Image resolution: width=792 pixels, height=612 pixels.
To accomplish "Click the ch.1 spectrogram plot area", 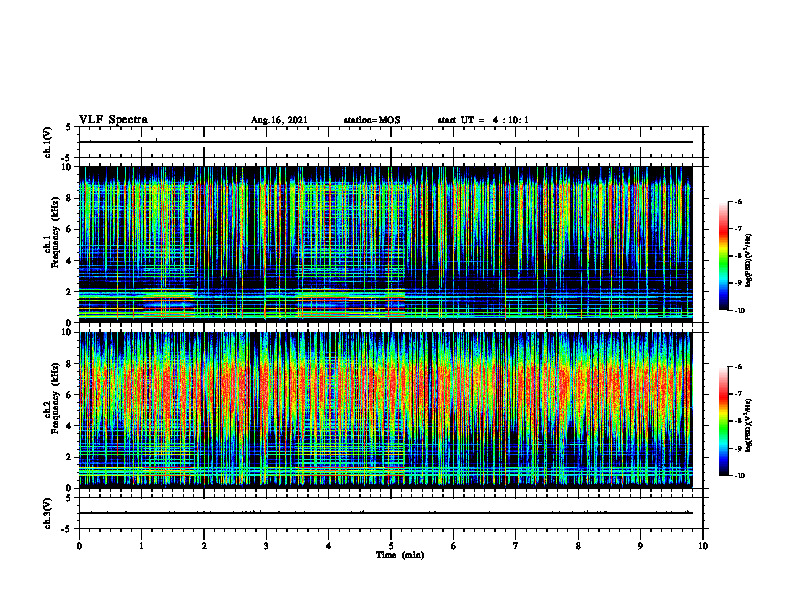I will [386, 244].
